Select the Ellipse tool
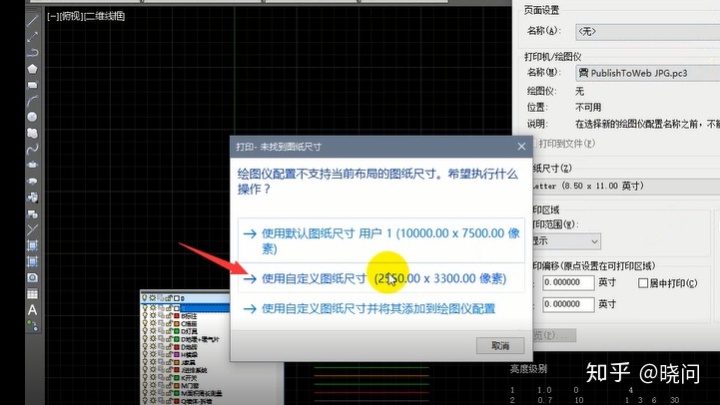 coord(32,164)
